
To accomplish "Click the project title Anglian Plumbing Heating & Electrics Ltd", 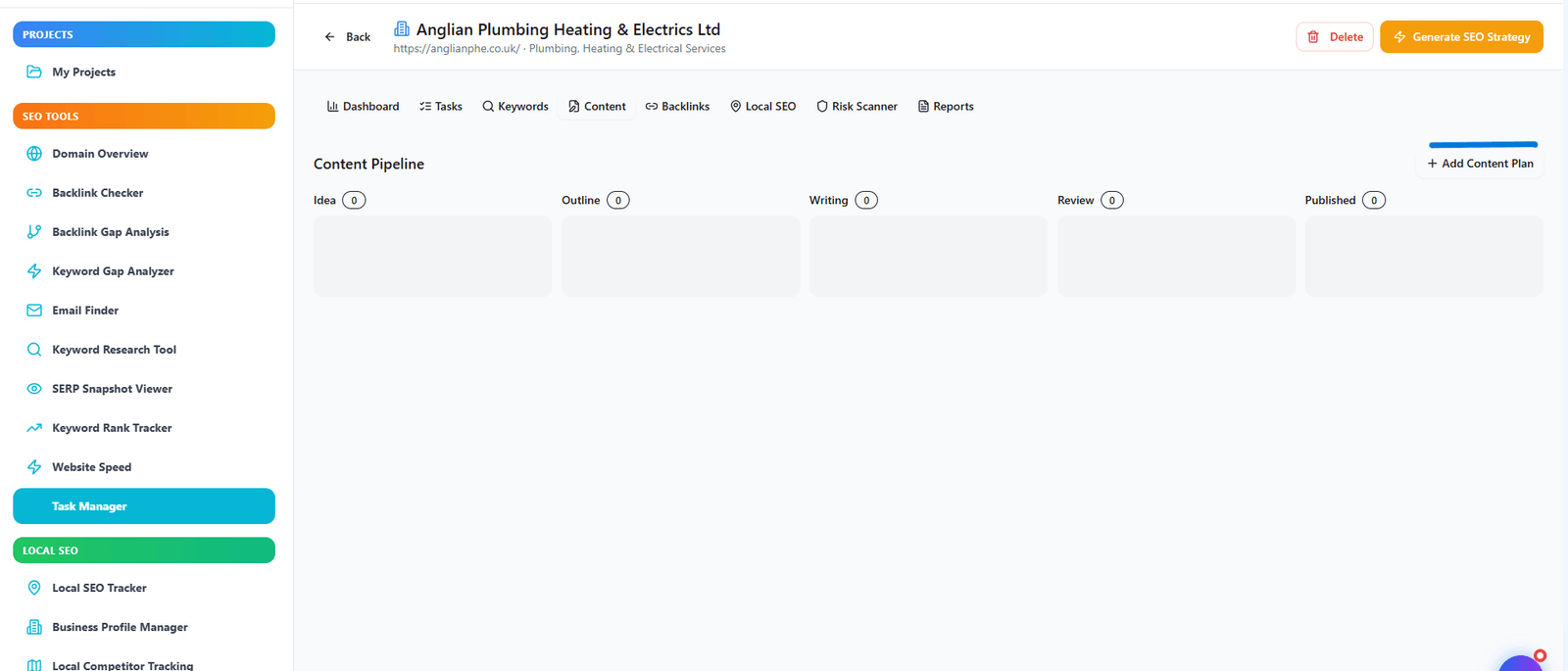I will 568,29.
